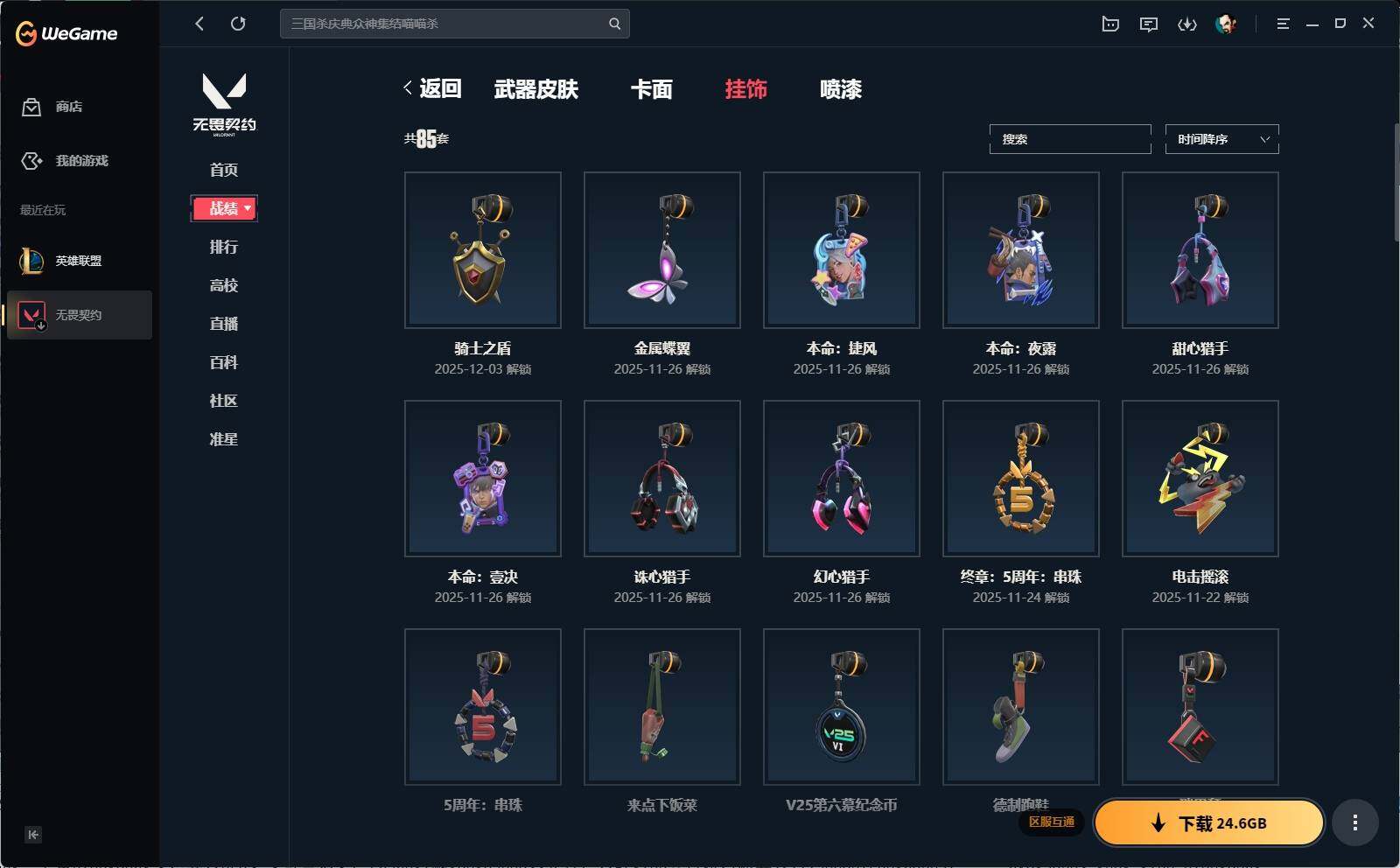The width and height of the screenshot is (1400, 868).
Task: Click the 返回 back link
Action: 432,88
